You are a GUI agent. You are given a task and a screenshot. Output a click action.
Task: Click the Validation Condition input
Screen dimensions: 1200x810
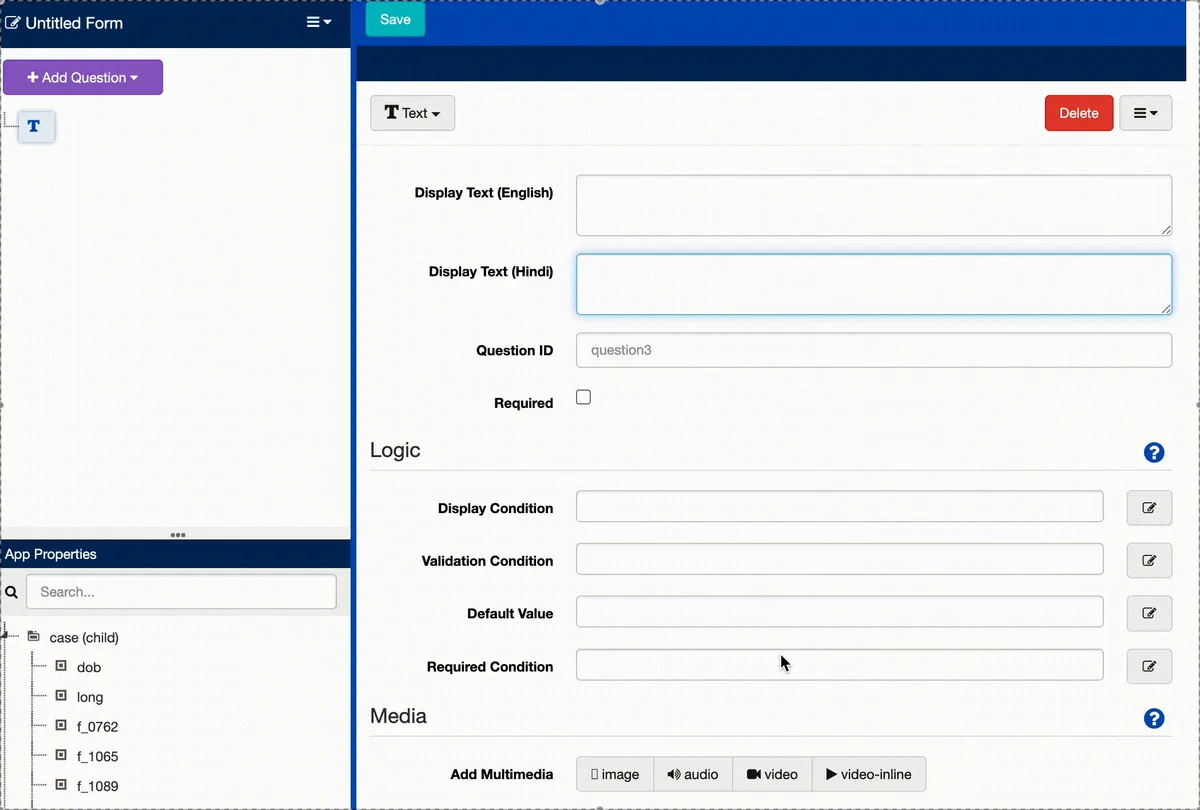[840, 559]
